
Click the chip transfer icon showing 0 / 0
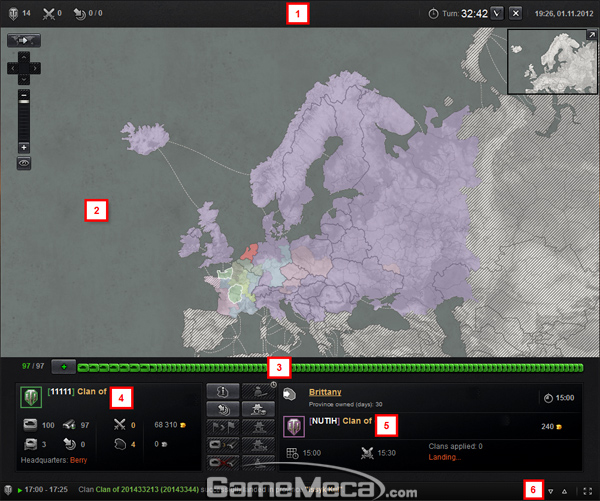pos(79,14)
